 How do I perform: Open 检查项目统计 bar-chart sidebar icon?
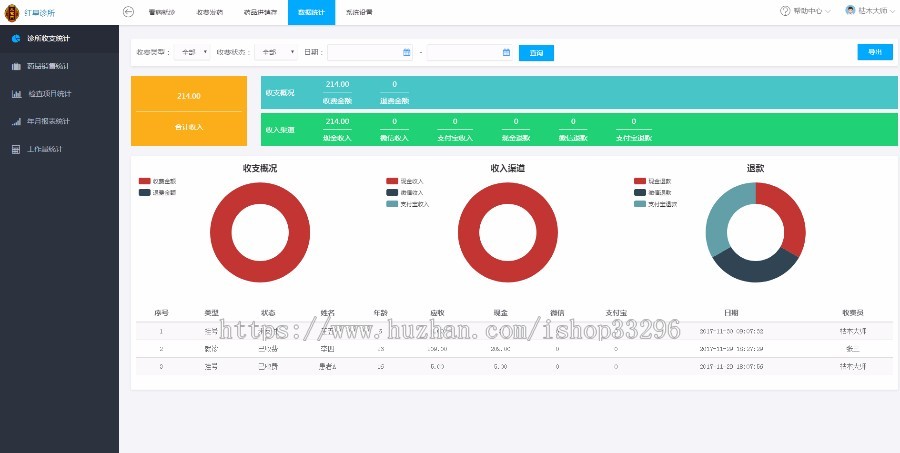16,94
